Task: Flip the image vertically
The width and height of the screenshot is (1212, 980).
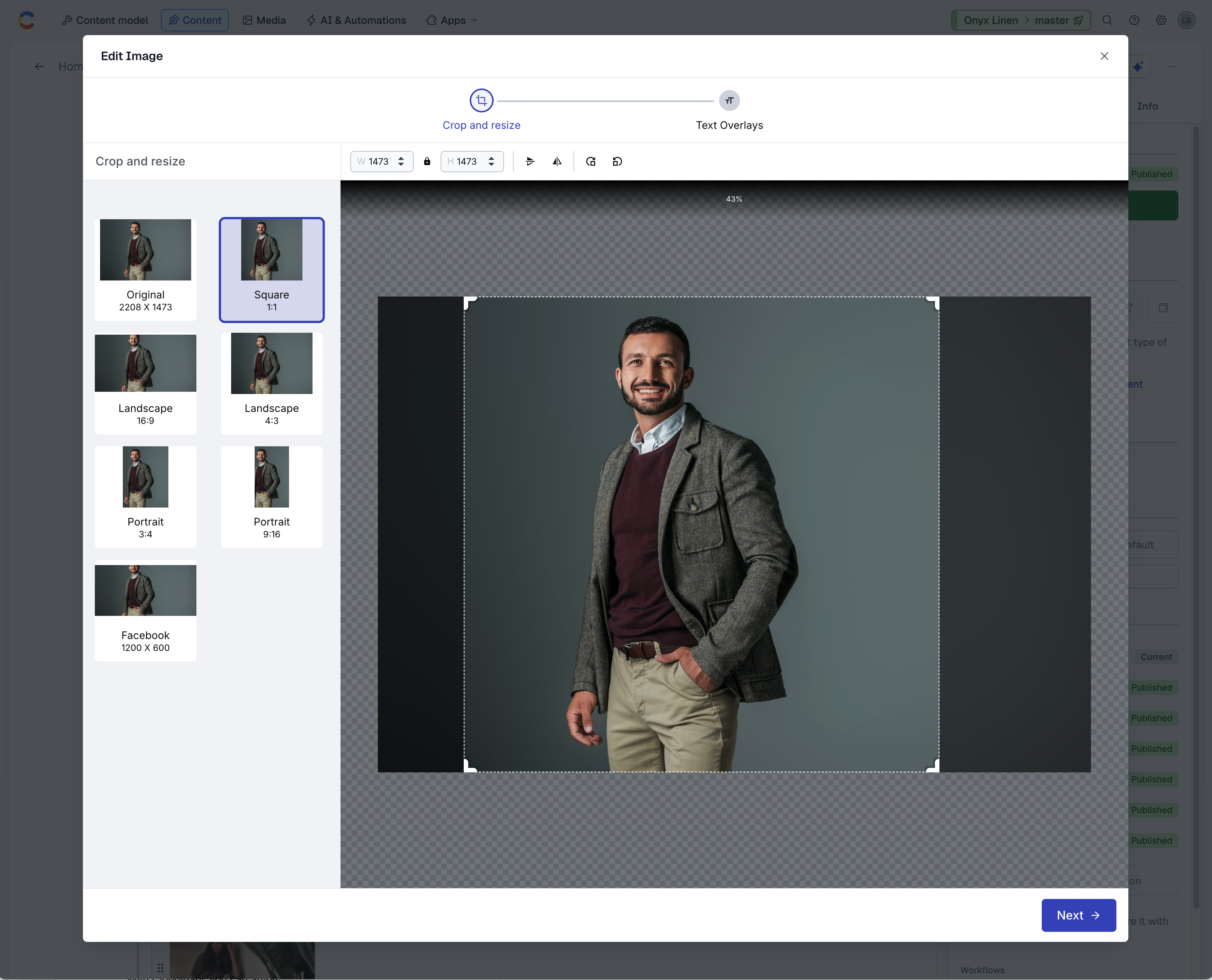Action: [x=530, y=161]
